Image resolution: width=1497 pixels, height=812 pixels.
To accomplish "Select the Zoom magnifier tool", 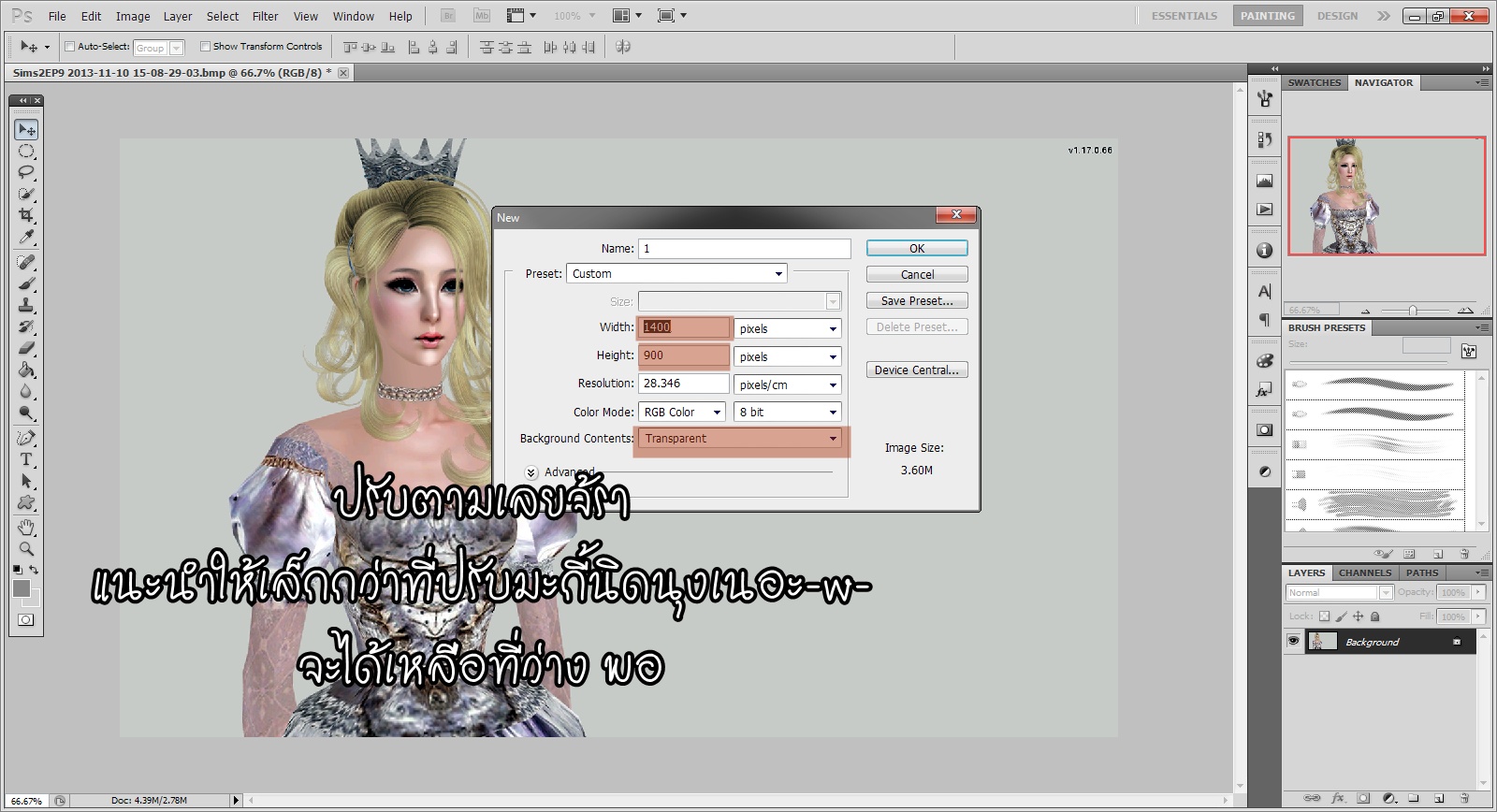I will click(26, 549).
